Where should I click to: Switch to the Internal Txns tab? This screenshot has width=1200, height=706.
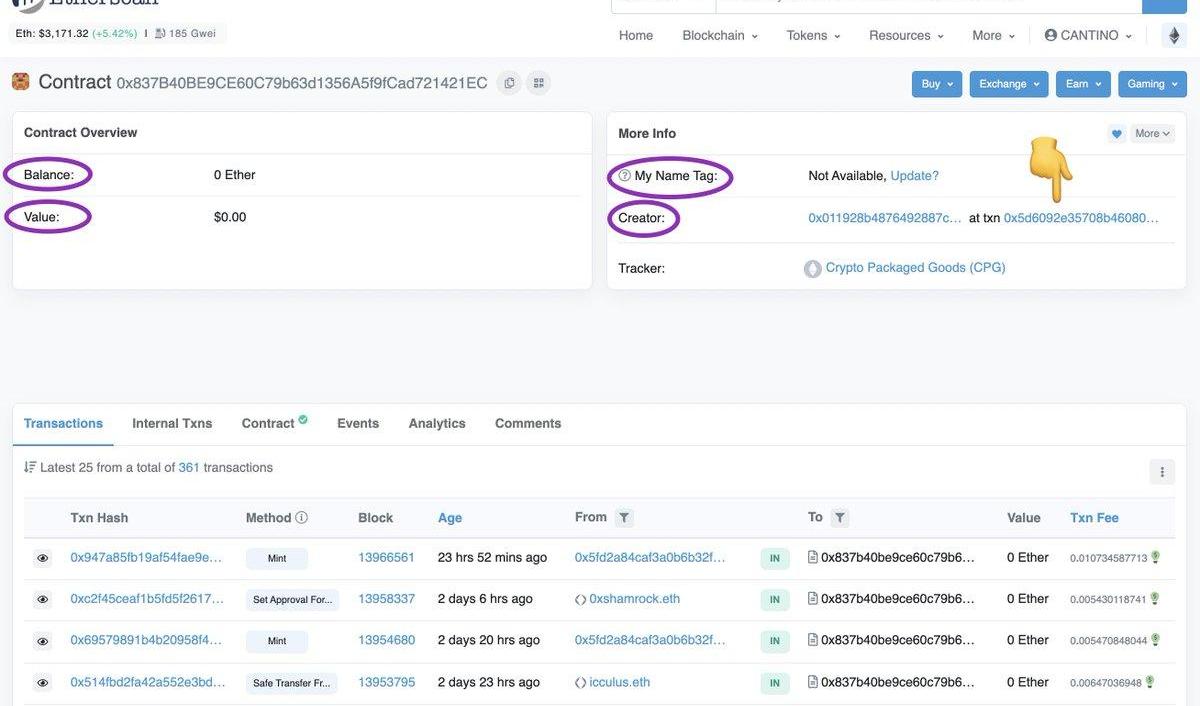172,423
